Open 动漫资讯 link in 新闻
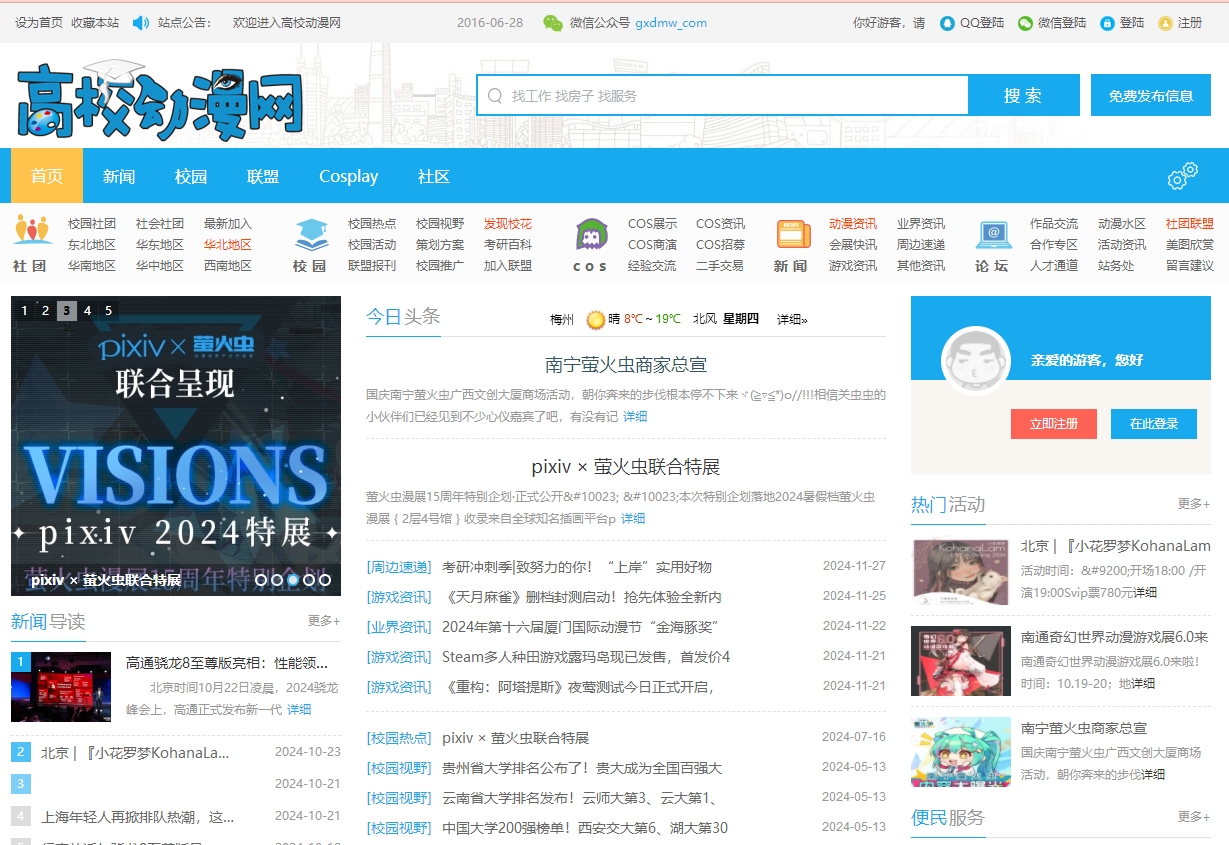Image resolution: width=1229 pixels, height=845 pixels. click(853, 224)
